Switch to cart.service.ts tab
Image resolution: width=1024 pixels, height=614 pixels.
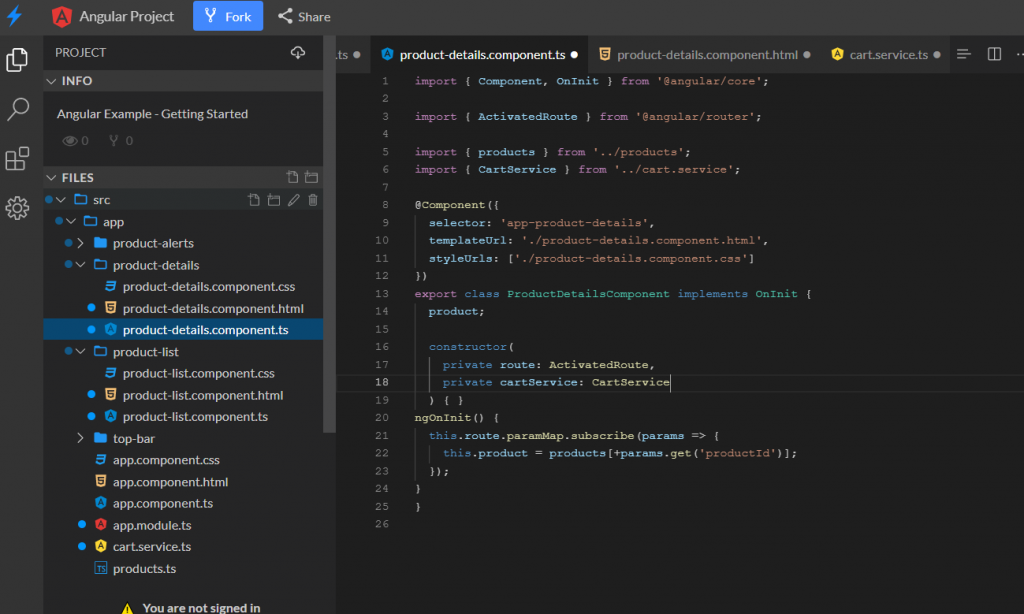tap(885, 54)
